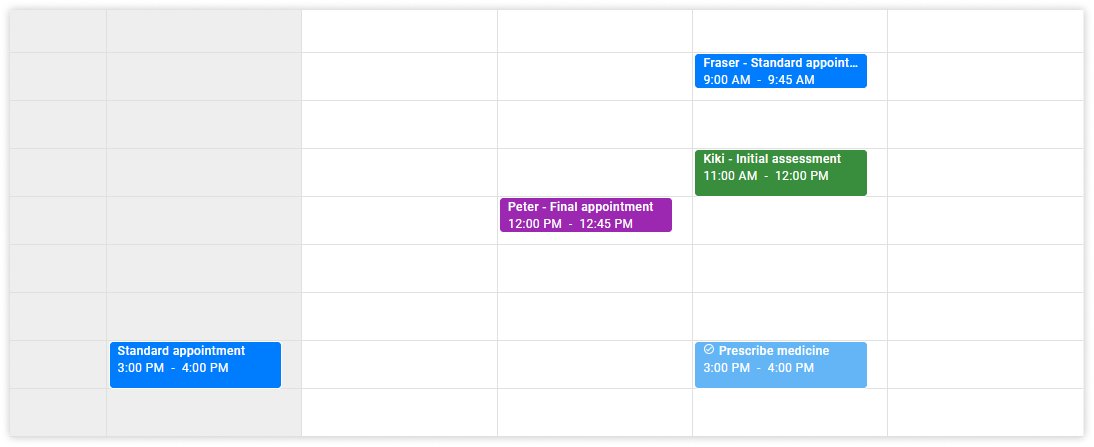Image resolution: width=1094 pixels, height=447 pixels.
Task: Click empty cell right of Prescribe medicine
Action: point(985,364)
